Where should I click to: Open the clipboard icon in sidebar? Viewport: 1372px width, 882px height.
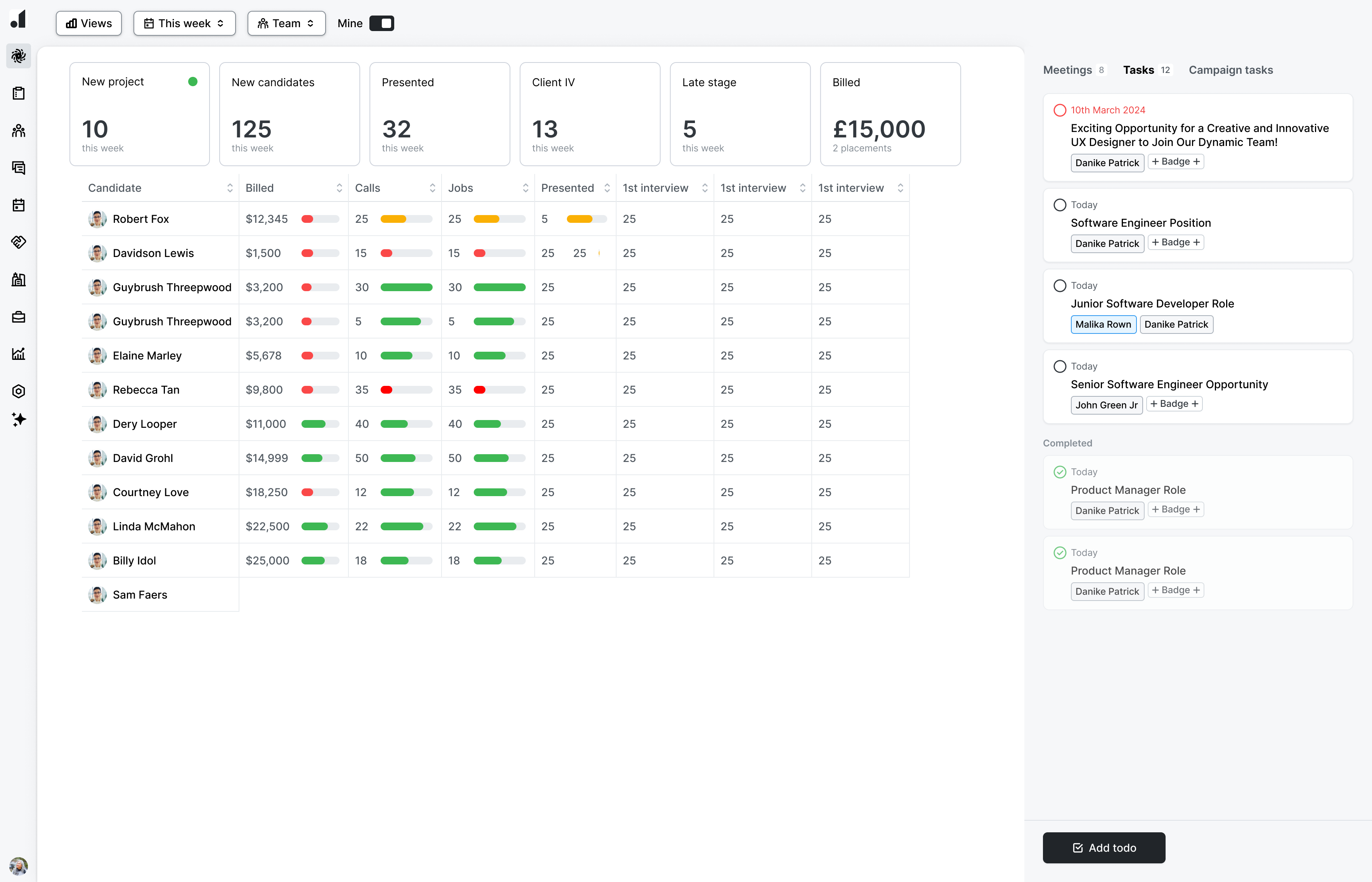(x=18, y=93)
